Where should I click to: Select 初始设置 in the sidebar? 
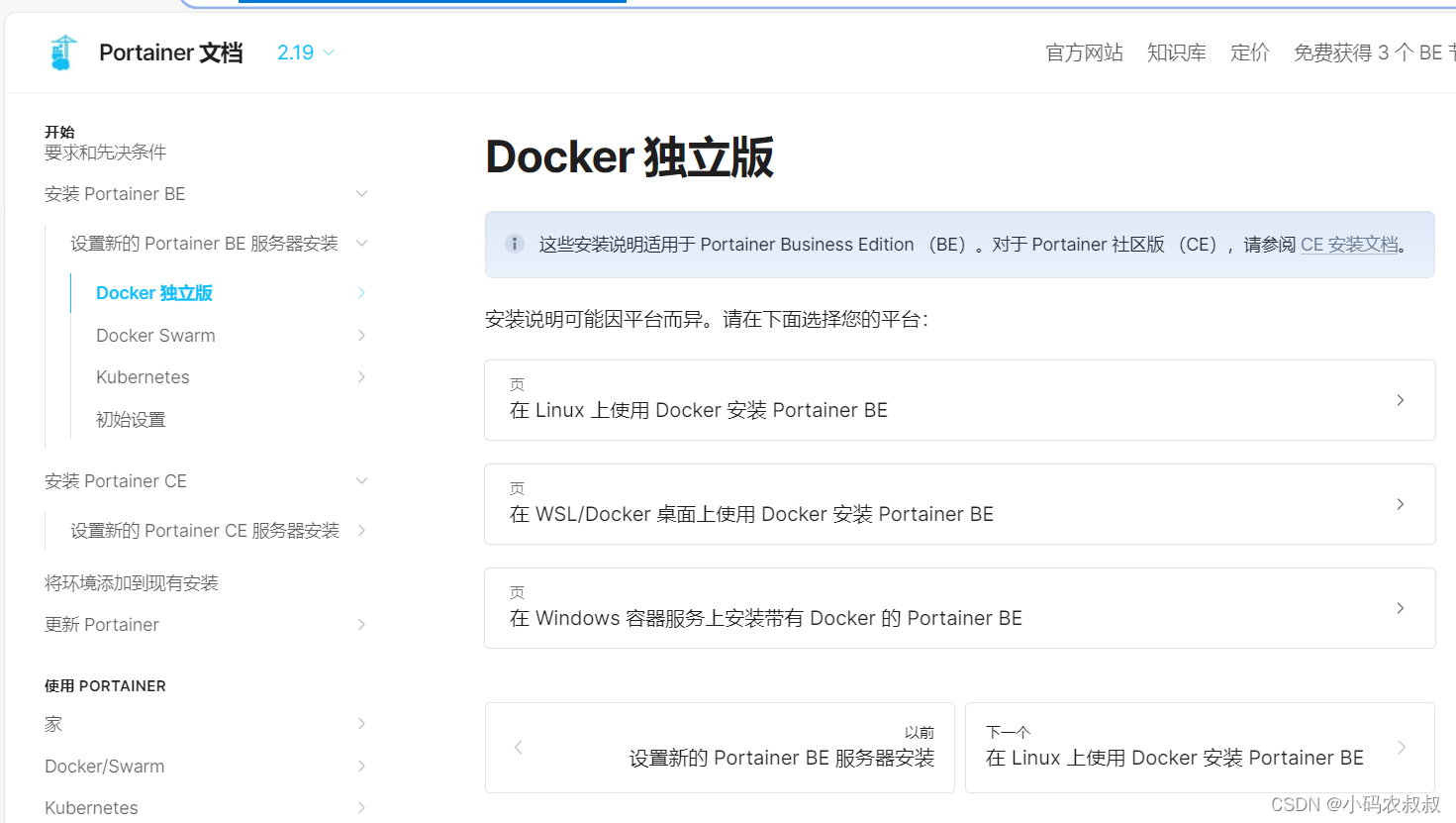coord(131,420)
